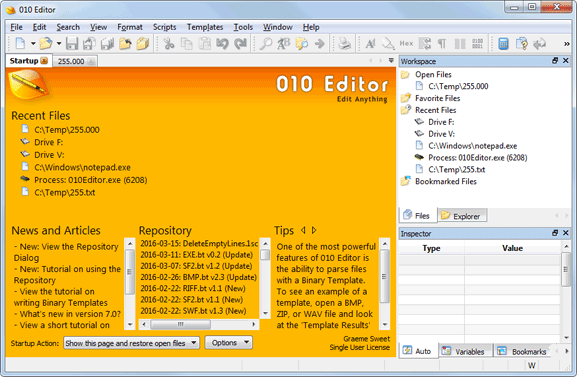Open the Templates menu
The width and height of the screenshot is (577, 377).
coord(205,27)
